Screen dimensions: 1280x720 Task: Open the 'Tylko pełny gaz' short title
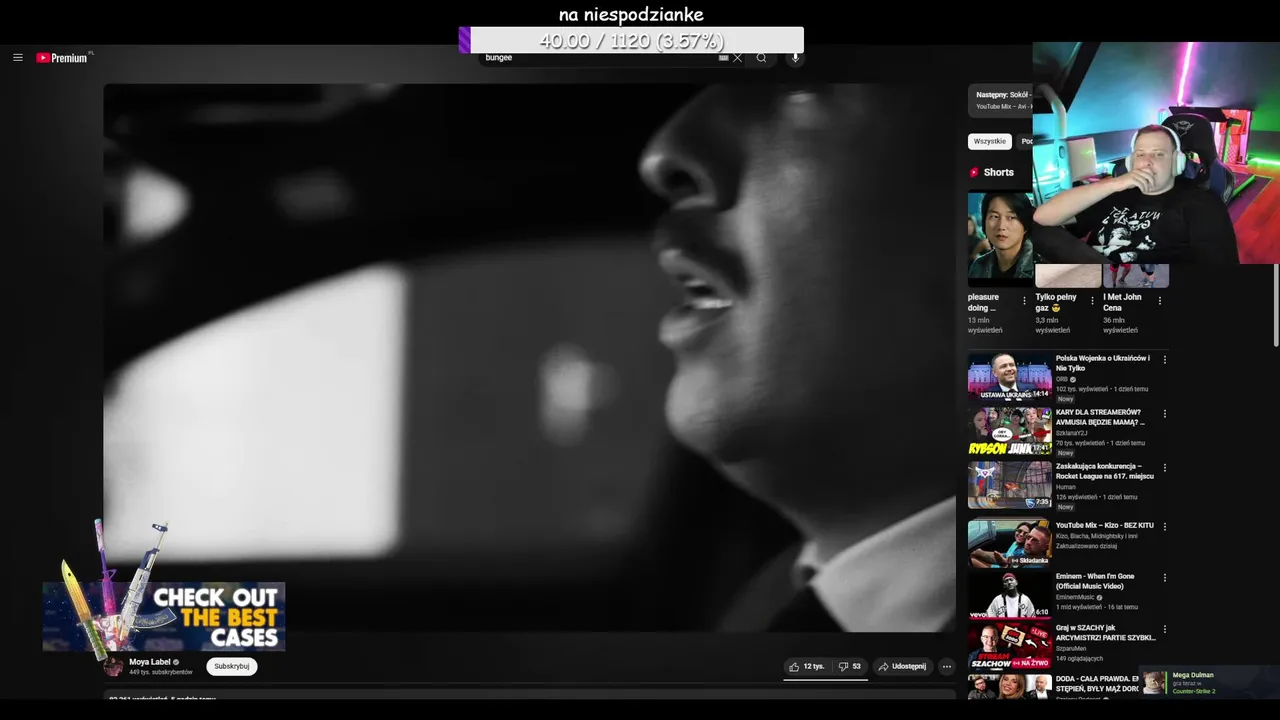(x=1056, y=302)
